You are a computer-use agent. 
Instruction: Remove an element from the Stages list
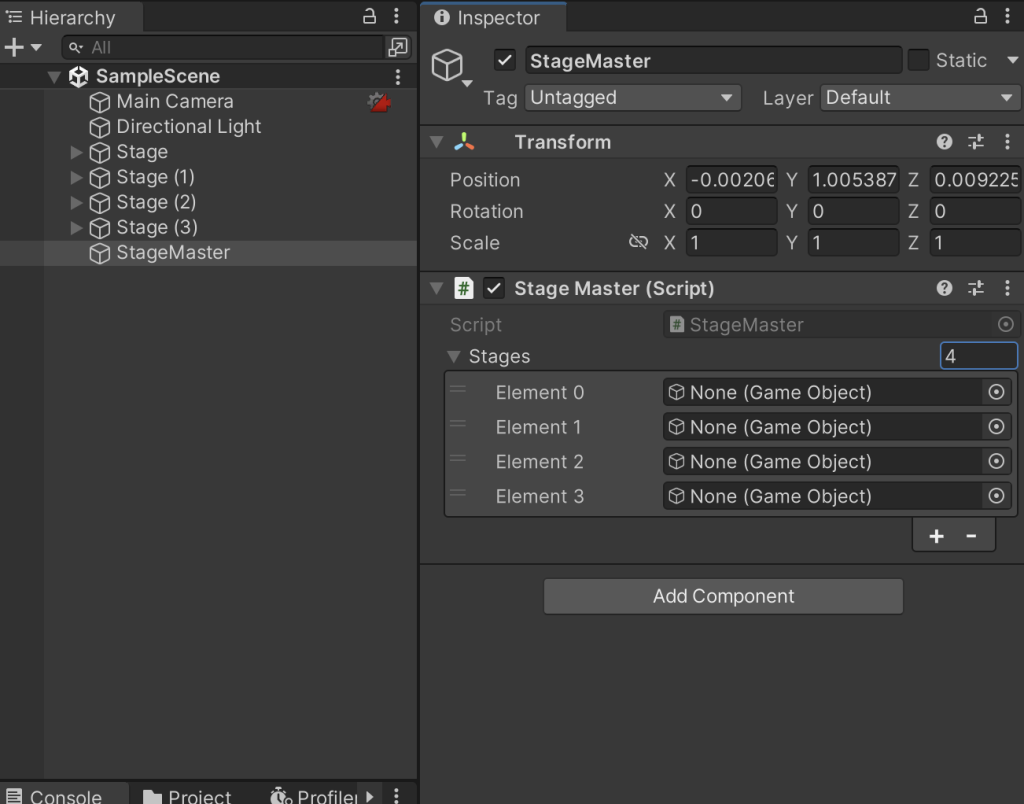click(x=971, y=536)
